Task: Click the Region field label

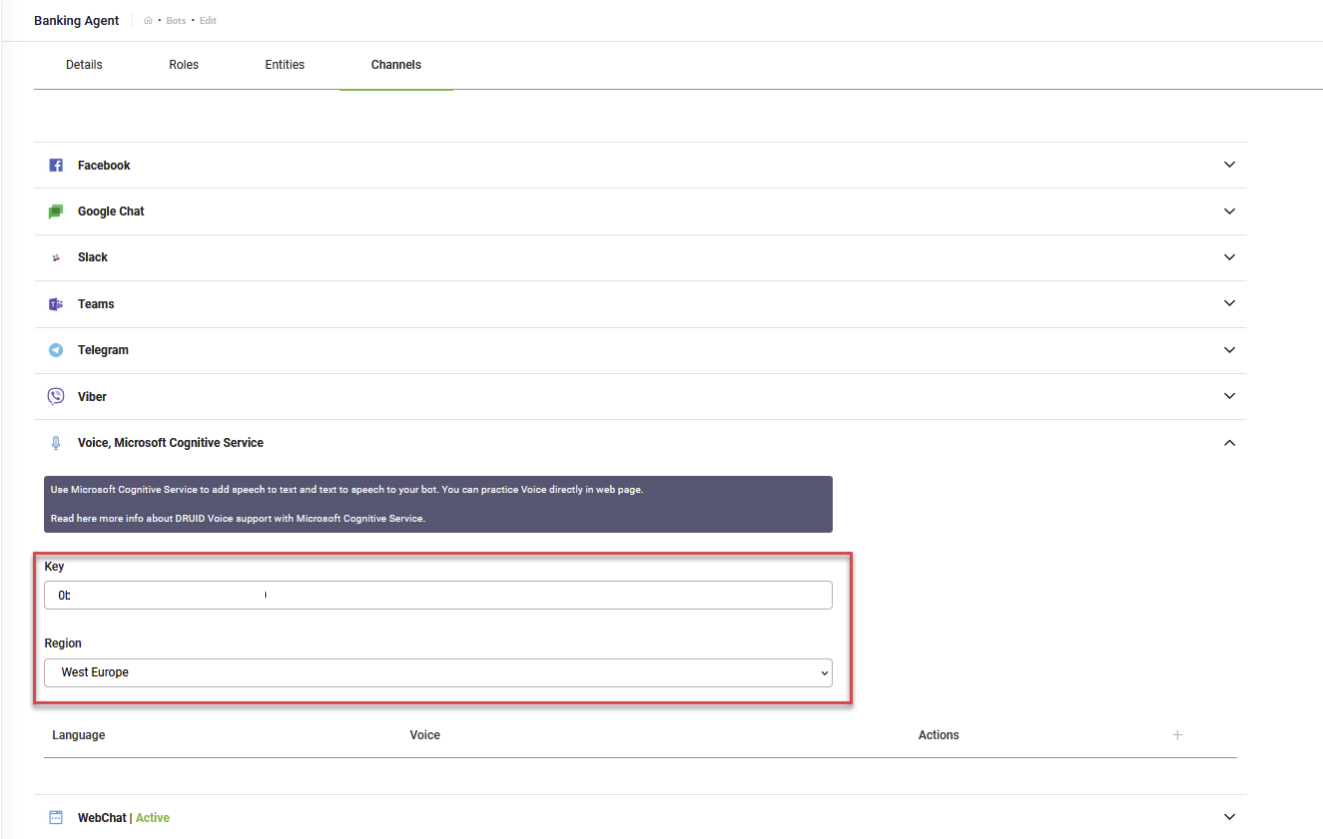Action: click(63, 643)
